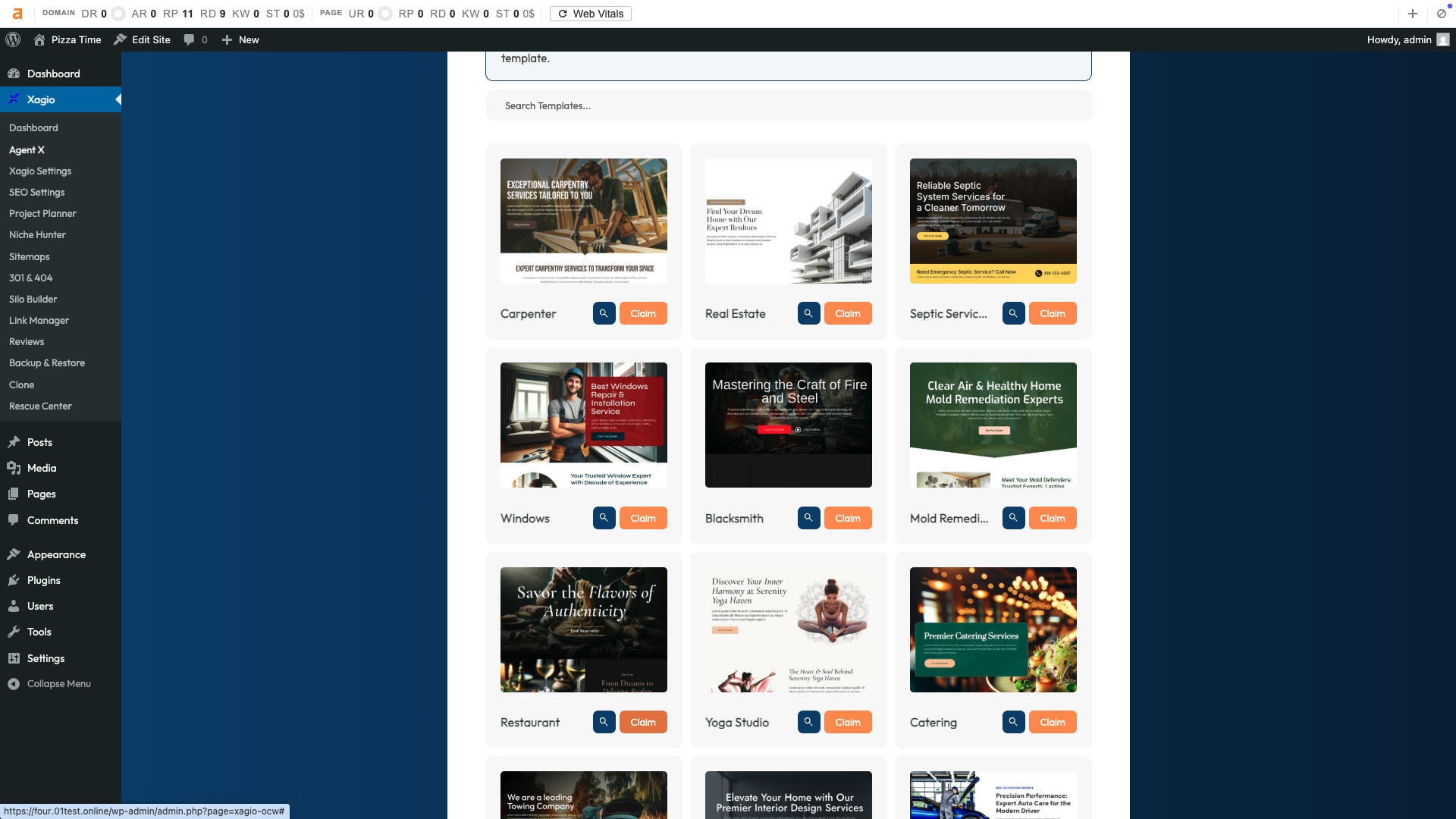Viewport: 1456px width, 819px height.
Task: Open the Windows template preview magnifier
Action: click(x=604, y=518)
